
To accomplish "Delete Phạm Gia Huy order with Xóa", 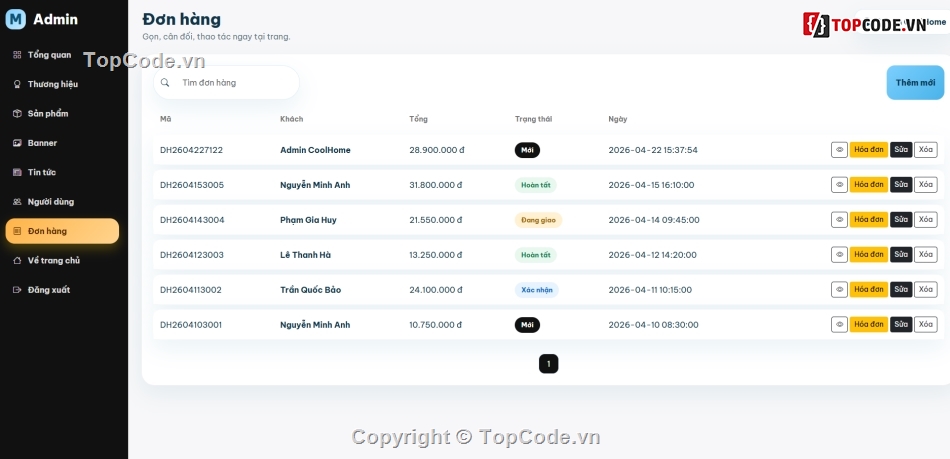I will (926, 220).
